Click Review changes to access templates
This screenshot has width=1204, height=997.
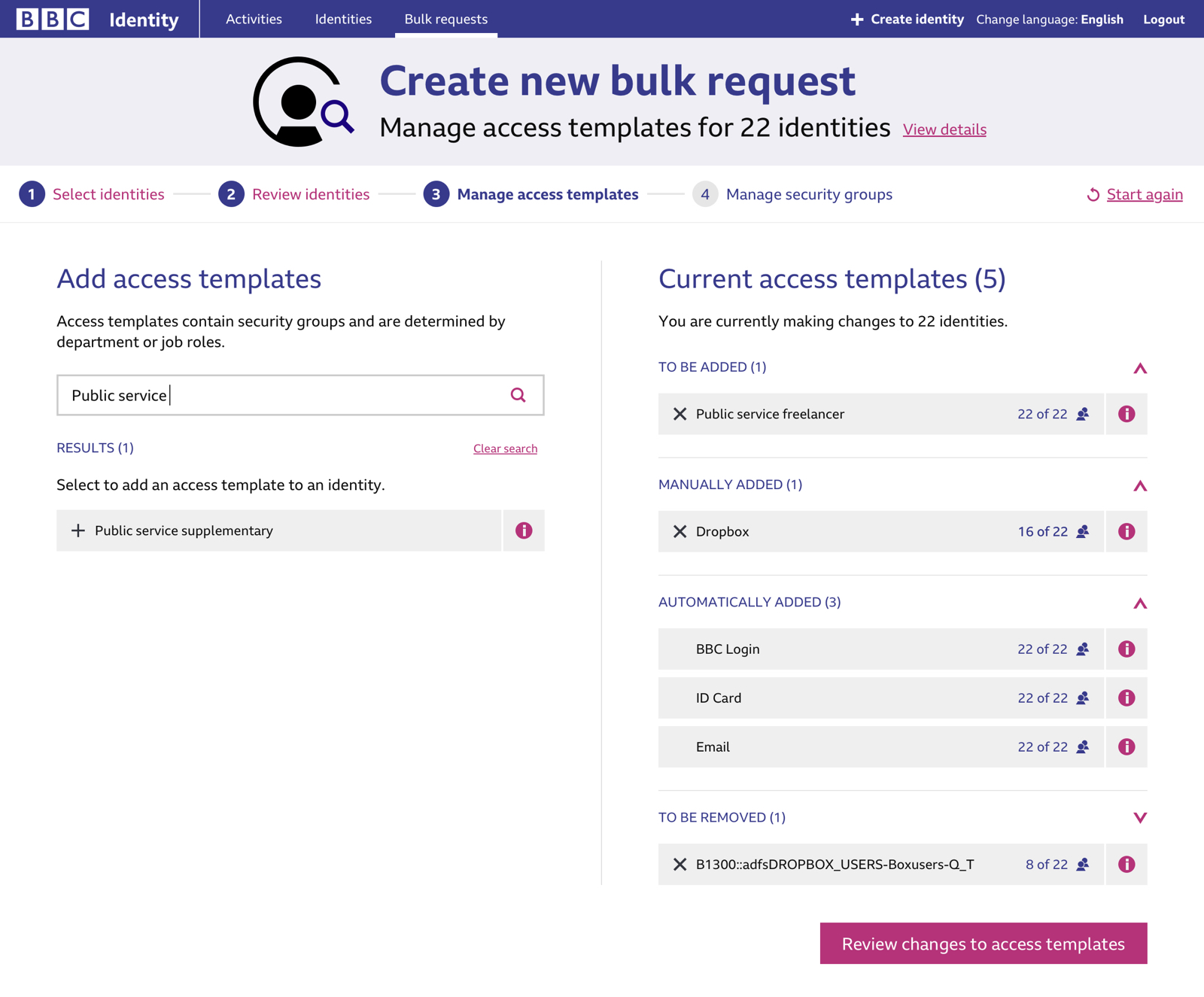coord(983,944)
